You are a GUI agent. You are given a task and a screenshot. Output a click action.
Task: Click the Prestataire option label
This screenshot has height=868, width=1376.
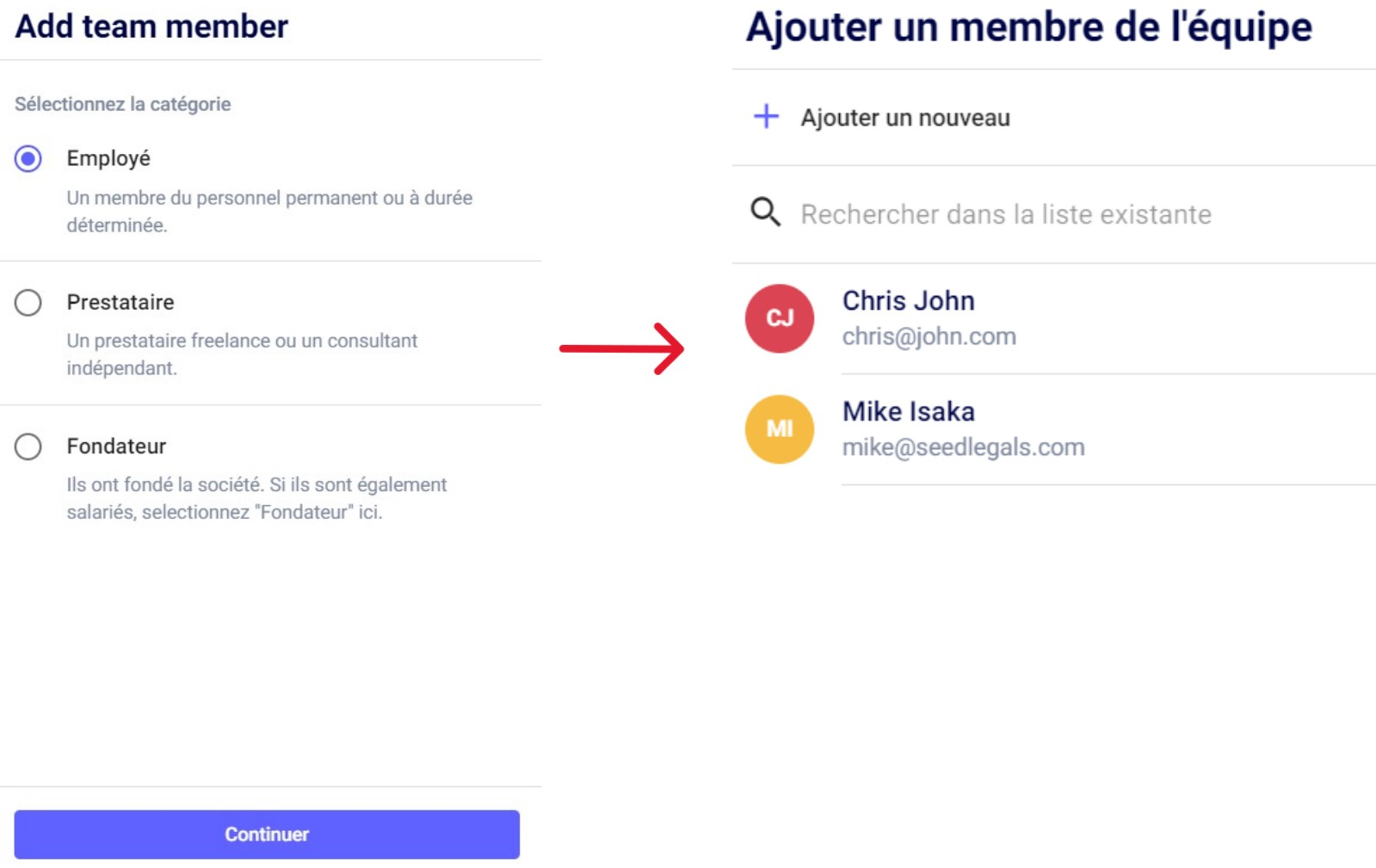click(x=120, y=302)
